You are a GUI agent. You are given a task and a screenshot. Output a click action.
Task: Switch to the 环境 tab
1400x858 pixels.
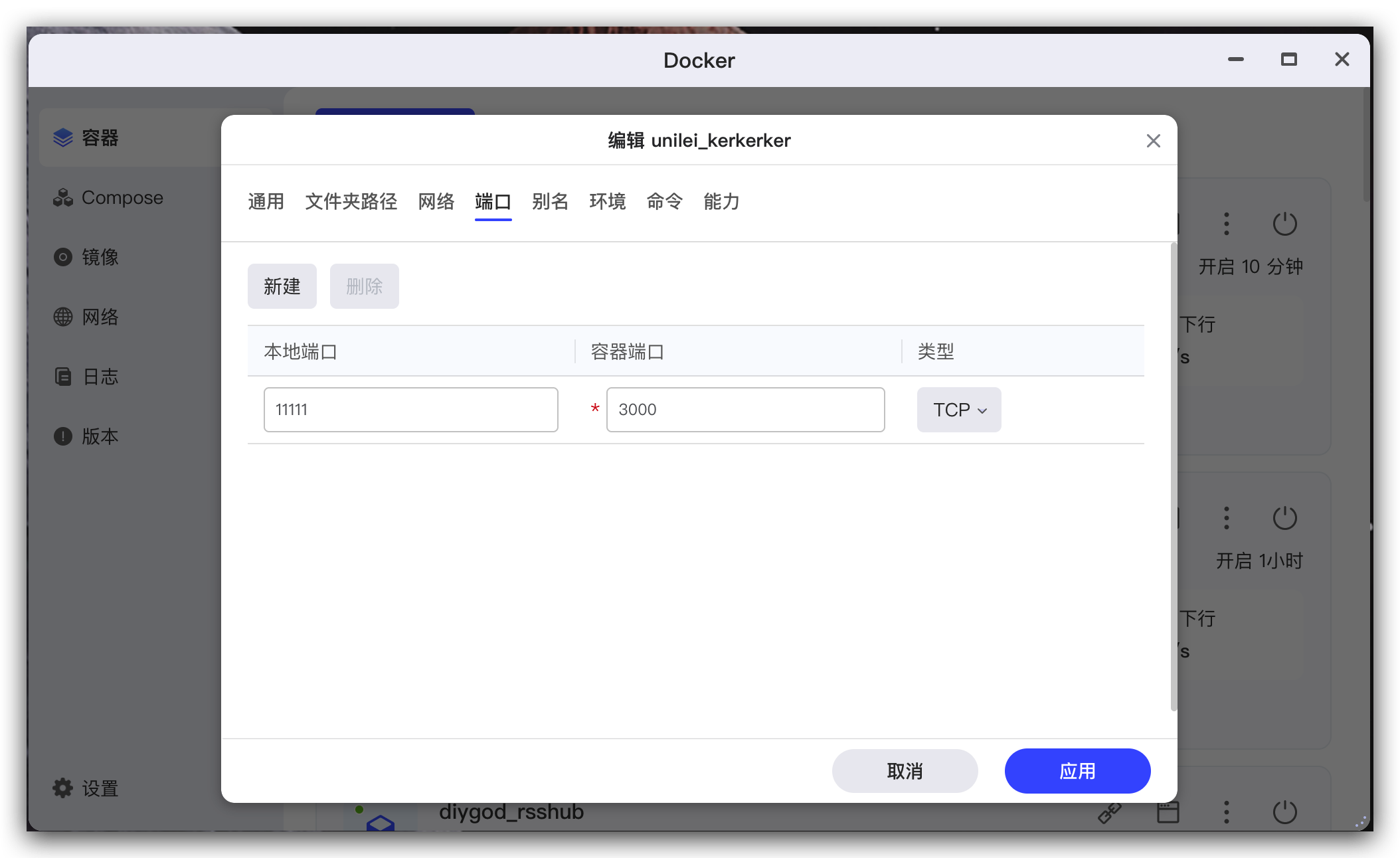pos(607,201)
